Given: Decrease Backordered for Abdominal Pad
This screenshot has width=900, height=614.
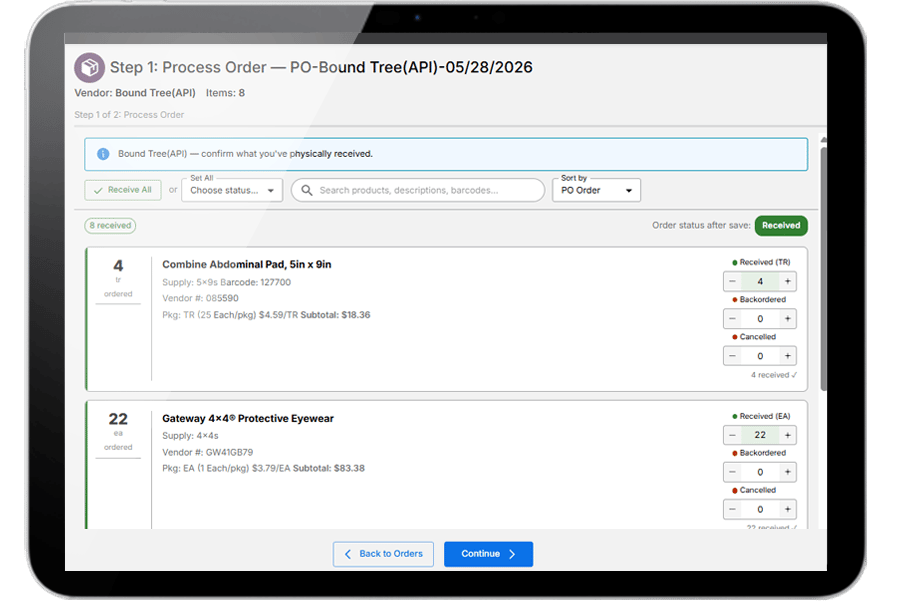Looking at the screenshot, I should tap(732, 318).
